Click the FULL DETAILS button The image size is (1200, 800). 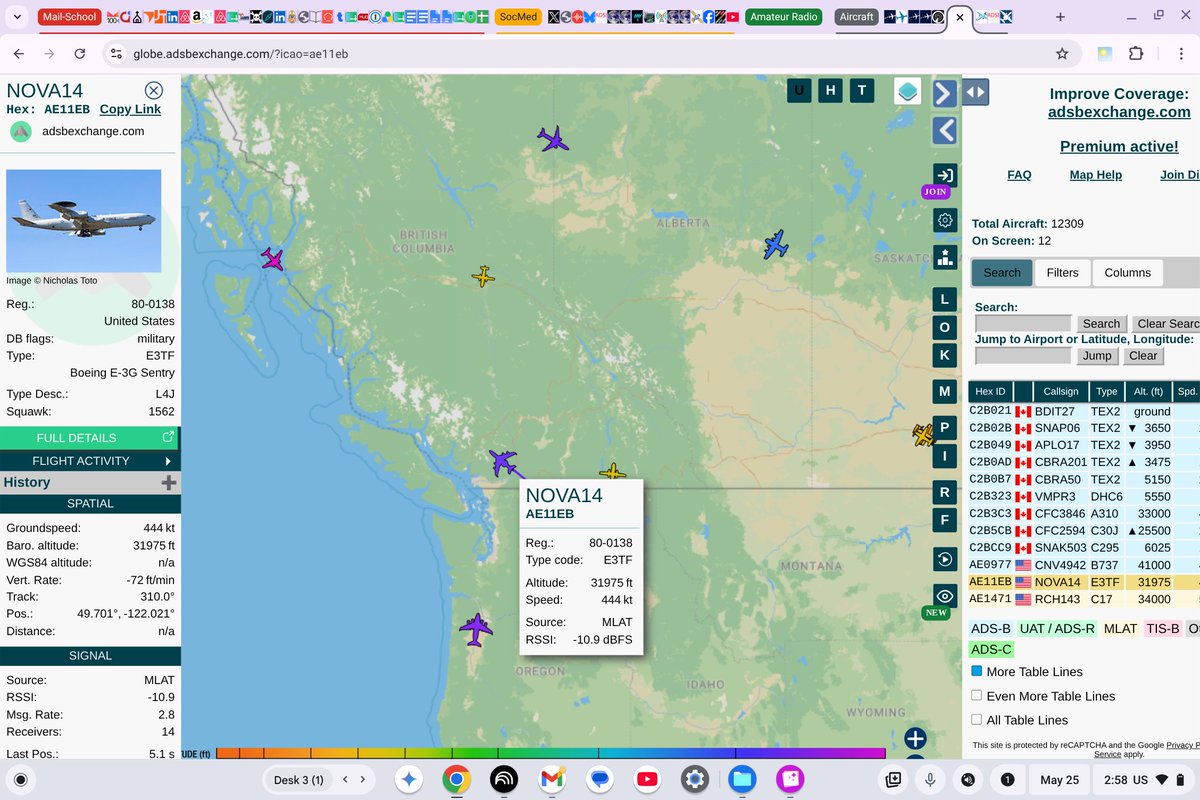pyautogui.click(x=90, y=437)
